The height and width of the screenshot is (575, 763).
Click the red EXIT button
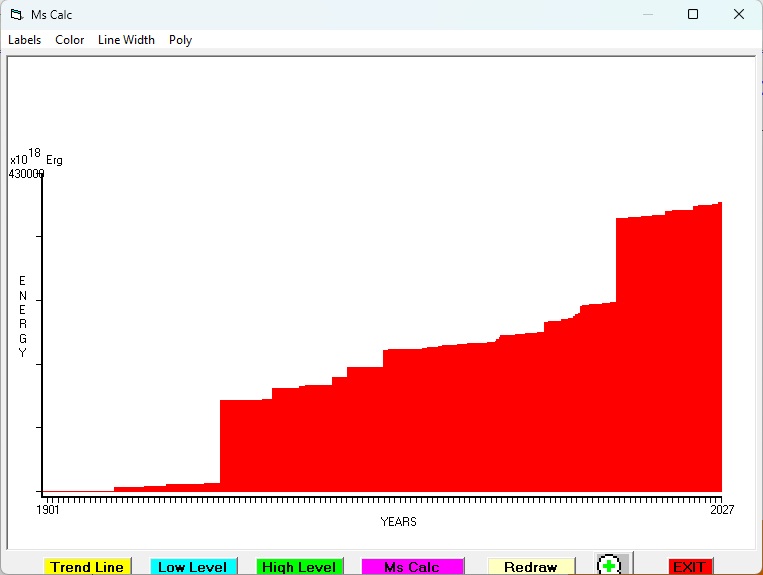tap(690, 567)
